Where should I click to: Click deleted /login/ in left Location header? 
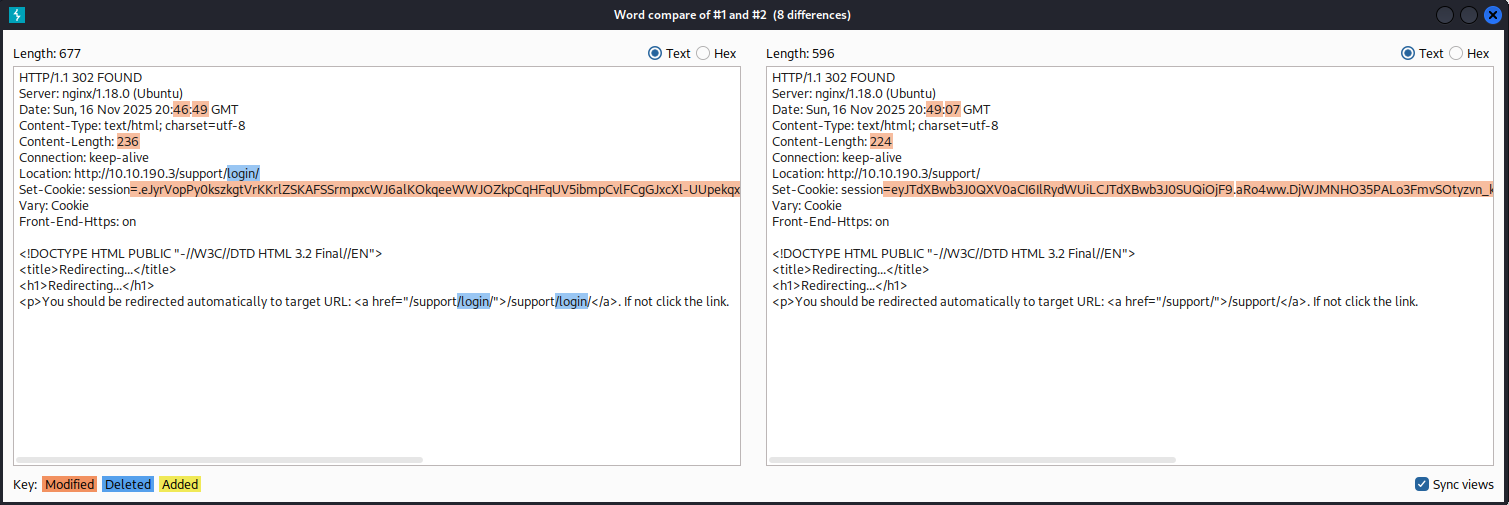coord(243,174)
